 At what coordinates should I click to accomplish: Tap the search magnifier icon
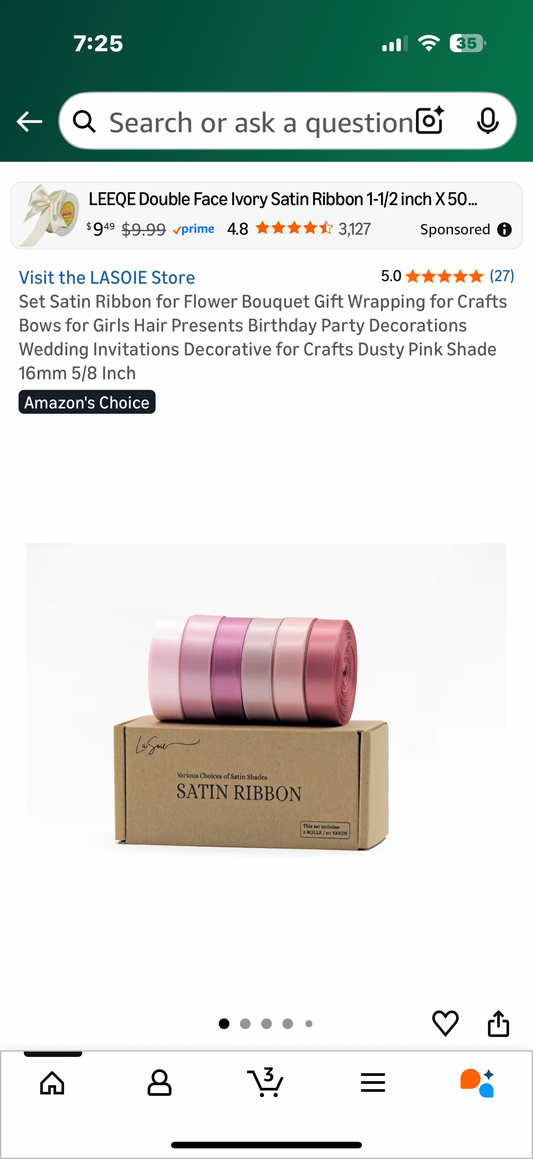[x=84, y=121]
